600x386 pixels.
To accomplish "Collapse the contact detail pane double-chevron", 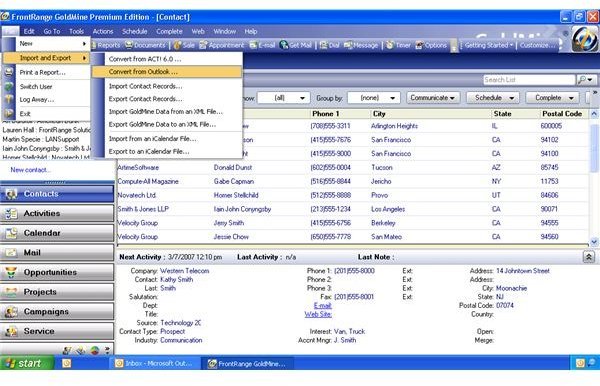I will pos(589,257).
